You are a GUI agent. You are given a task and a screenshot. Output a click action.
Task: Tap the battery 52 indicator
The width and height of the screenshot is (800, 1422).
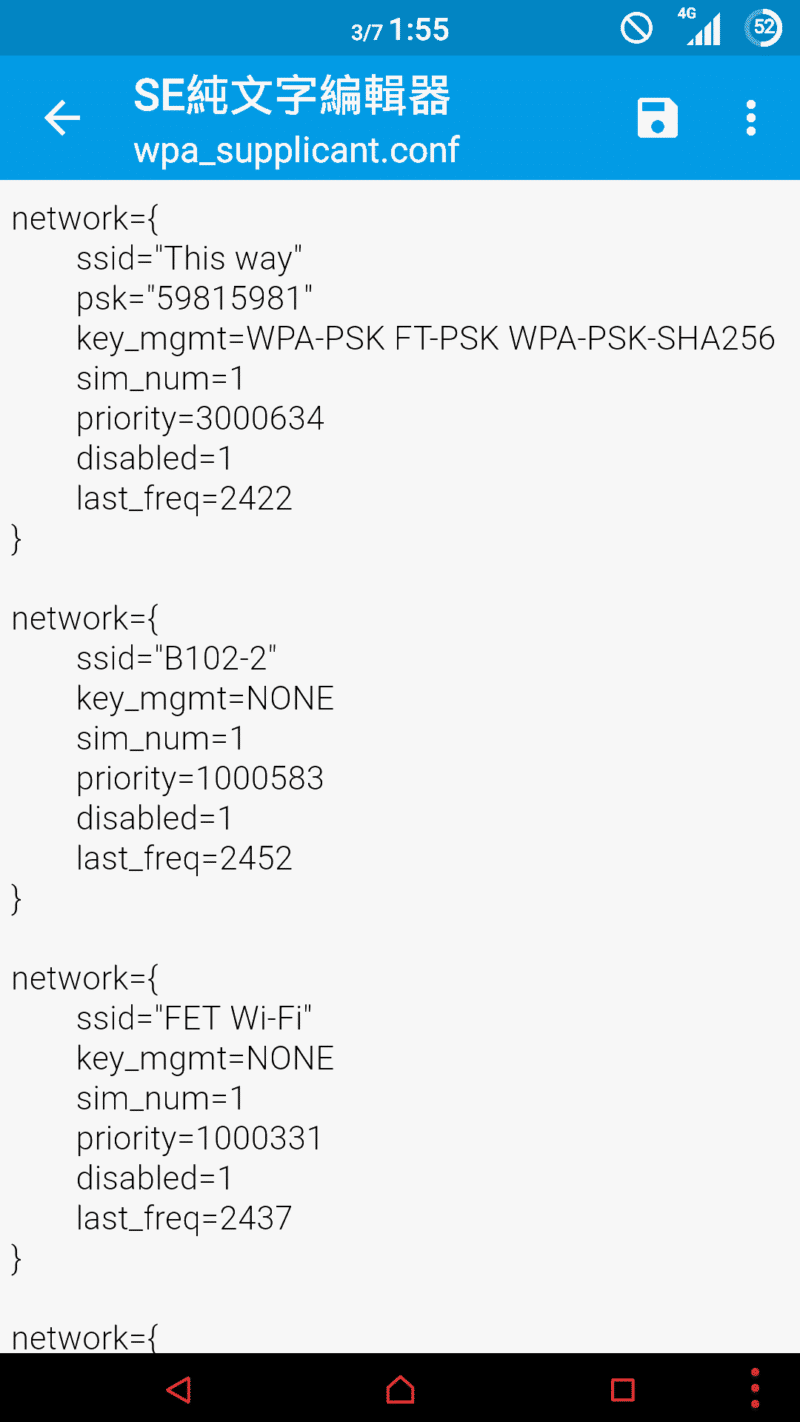[x=763, y=28]
